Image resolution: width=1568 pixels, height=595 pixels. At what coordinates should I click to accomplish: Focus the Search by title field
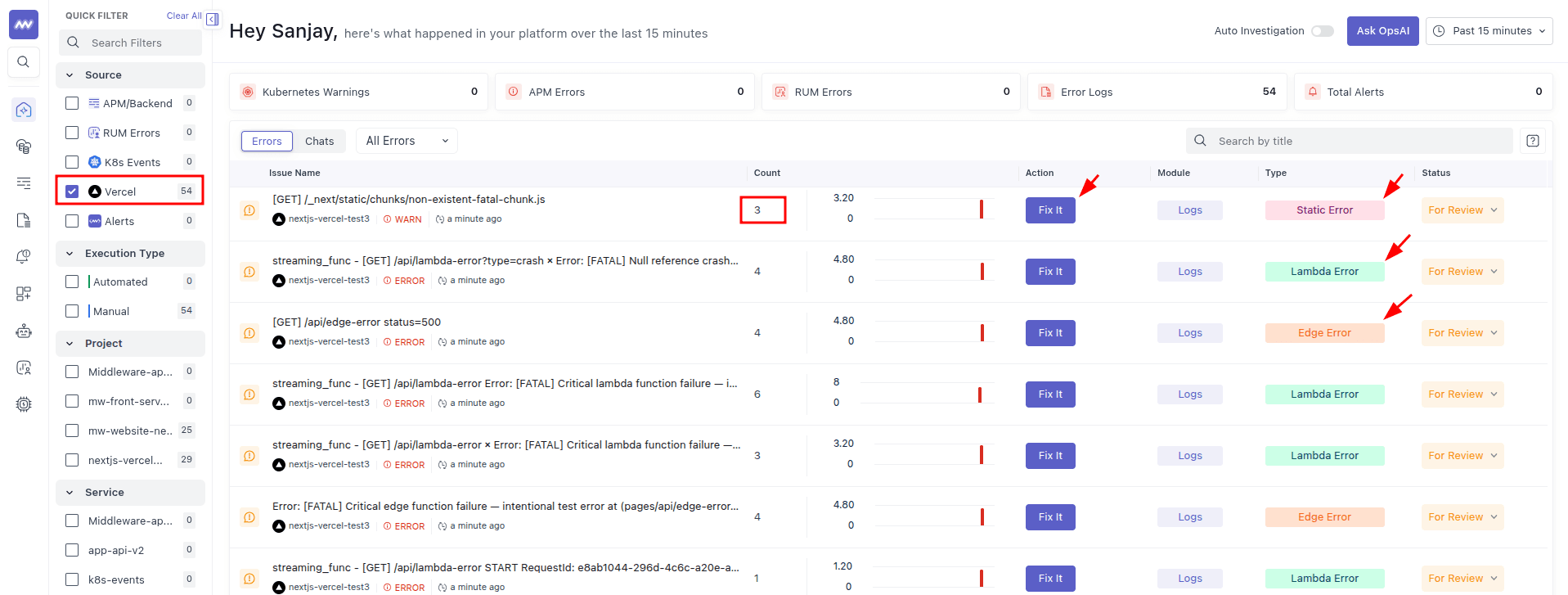(x=1349, y=141)
